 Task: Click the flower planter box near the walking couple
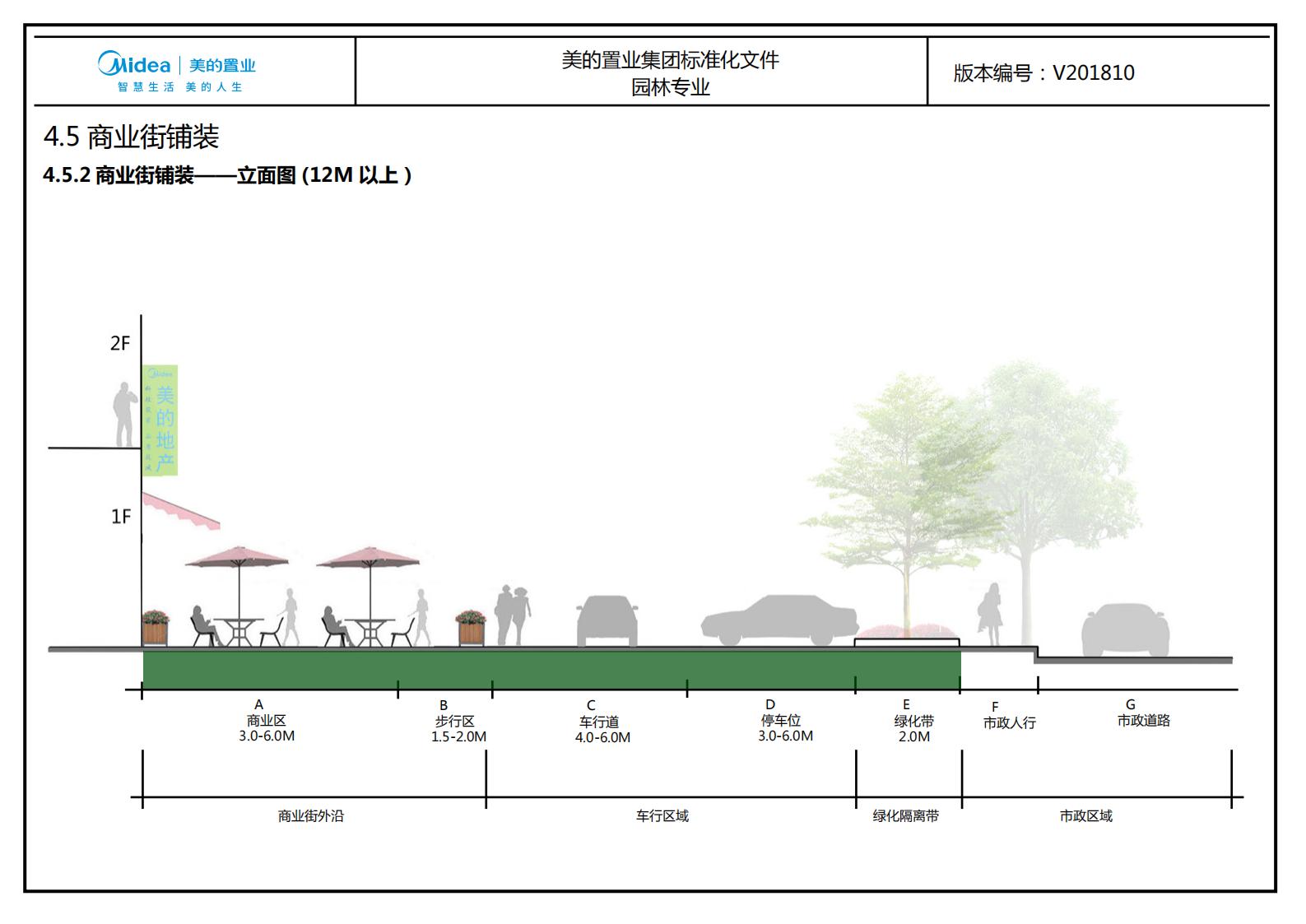point(471,628)
